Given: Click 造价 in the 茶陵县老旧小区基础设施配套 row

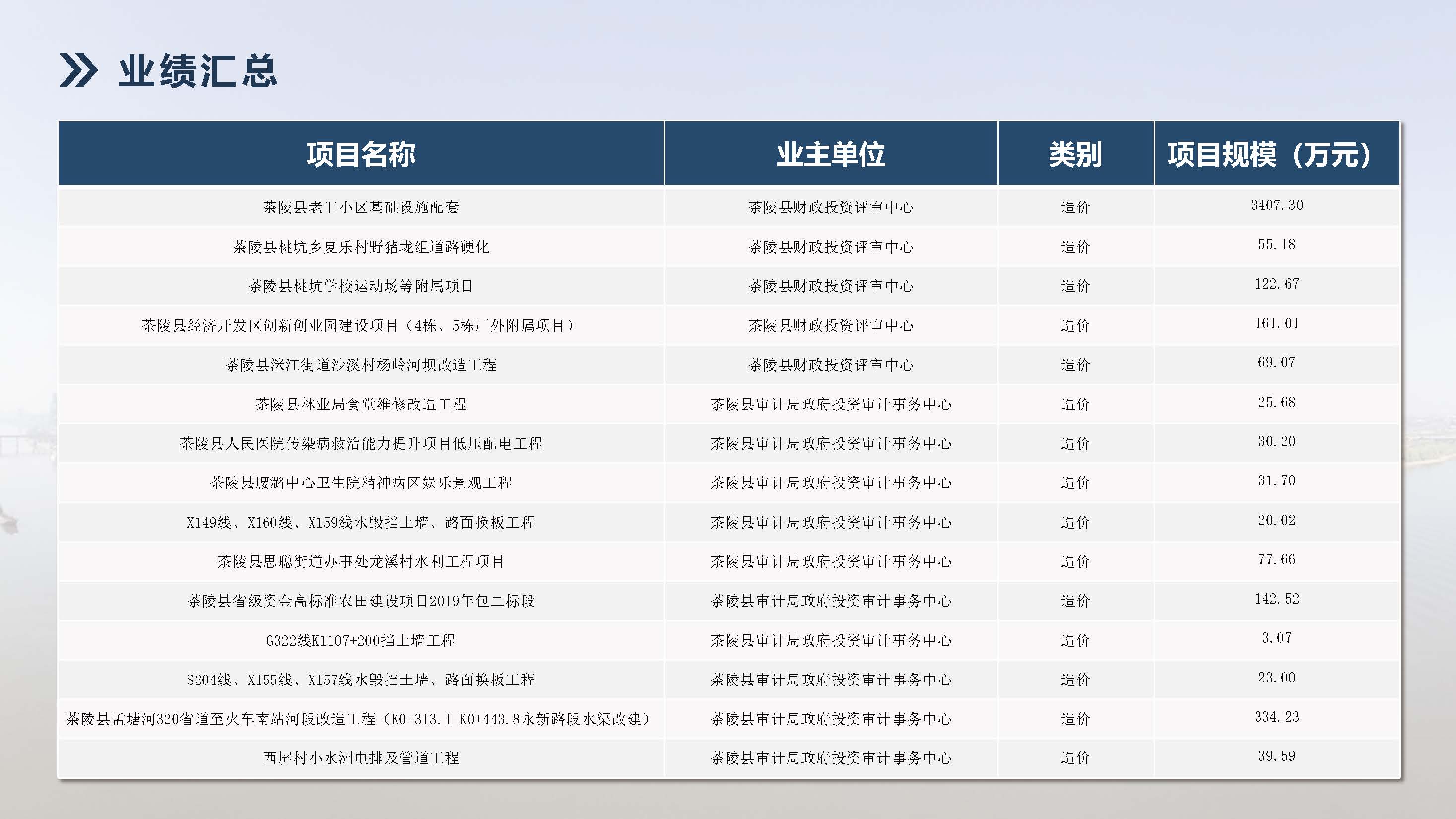Looking at the screenshot, I should (1075, 207).
